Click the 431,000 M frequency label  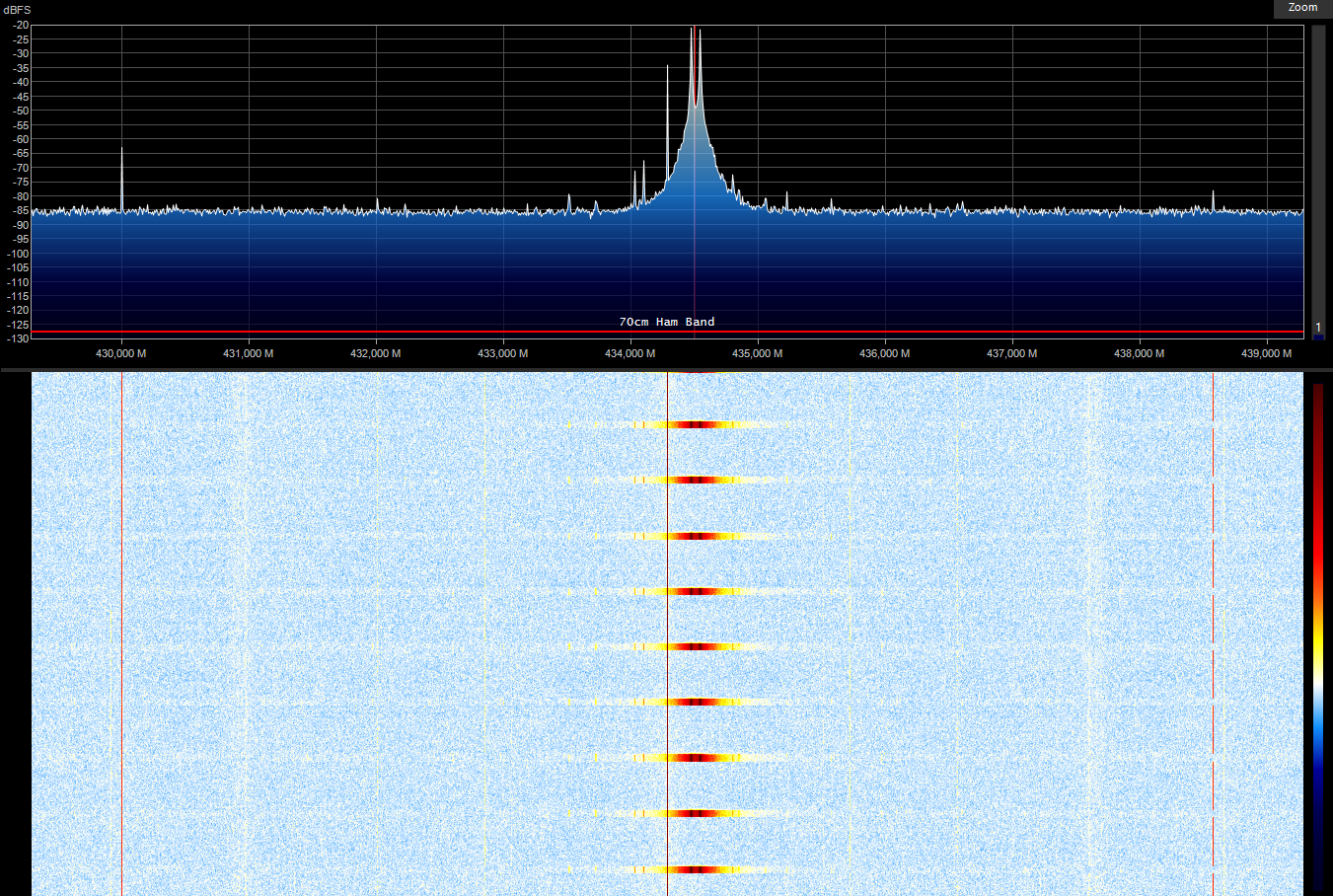pyautogui.click(x=249, y=353)
